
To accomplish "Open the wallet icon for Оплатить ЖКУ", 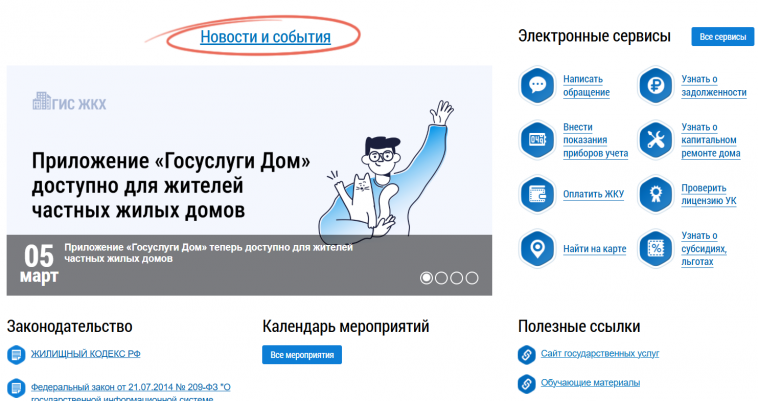I will [538, 194].
